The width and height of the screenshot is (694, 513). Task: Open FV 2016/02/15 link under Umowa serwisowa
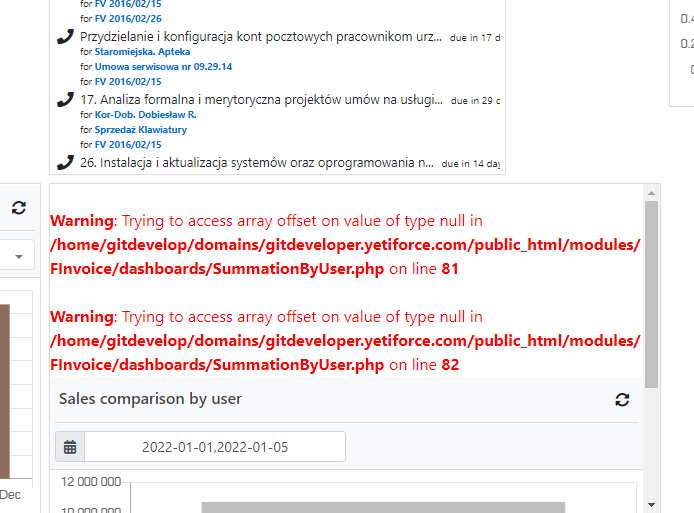(x=128, y=82)
